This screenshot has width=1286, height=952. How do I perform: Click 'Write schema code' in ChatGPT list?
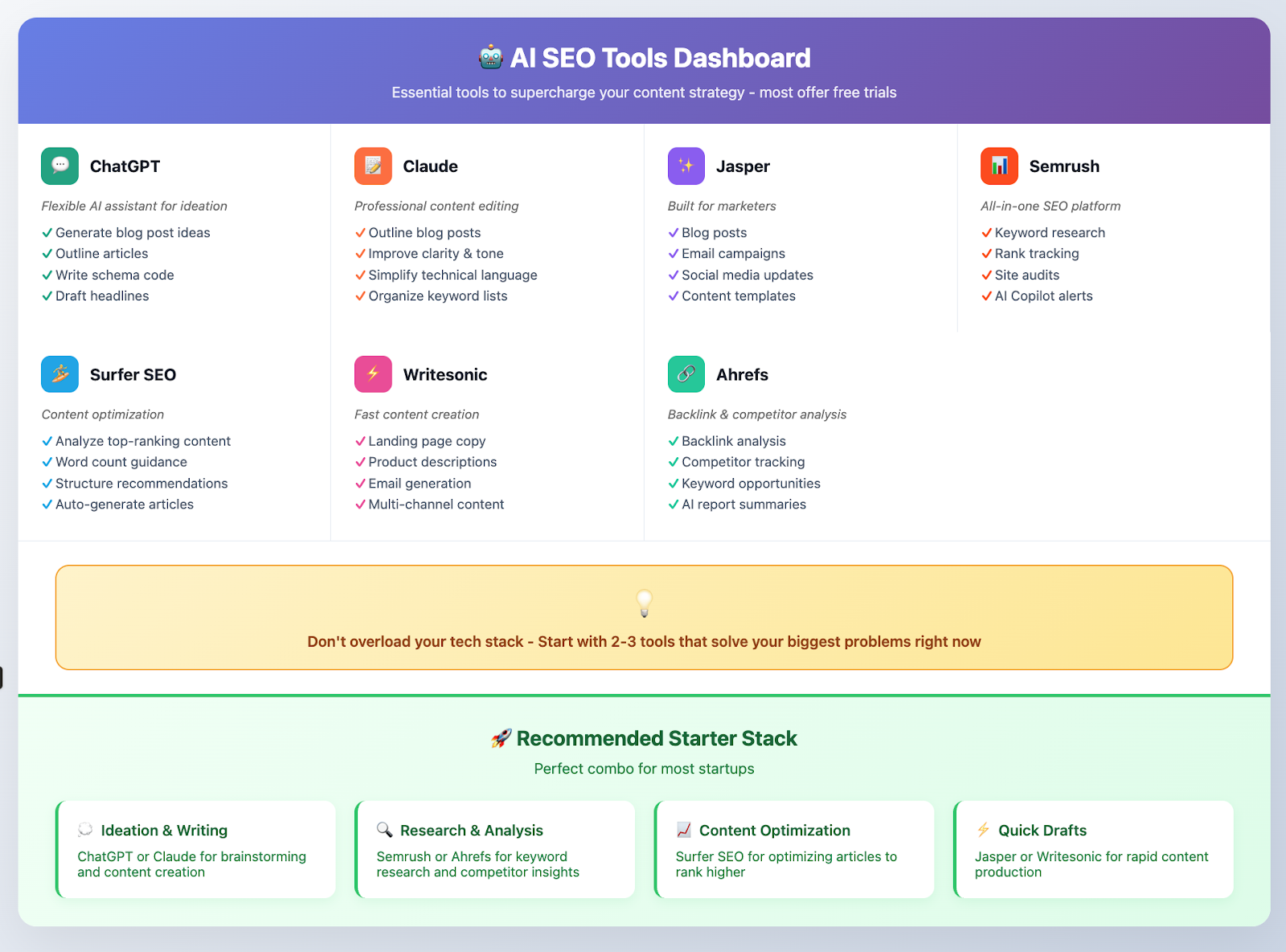click(115, 275)
